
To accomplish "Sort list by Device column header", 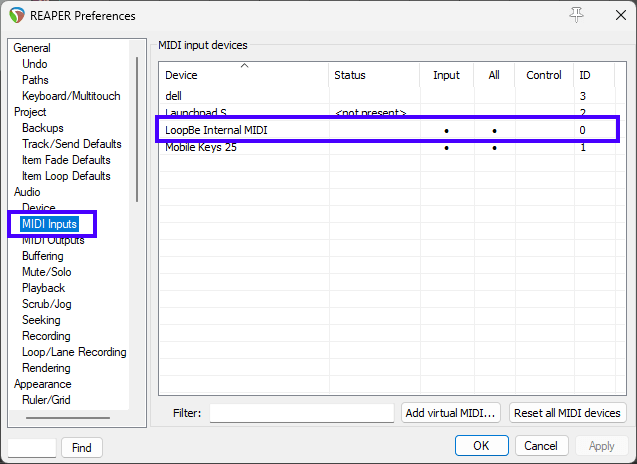I will pos(243,75).
